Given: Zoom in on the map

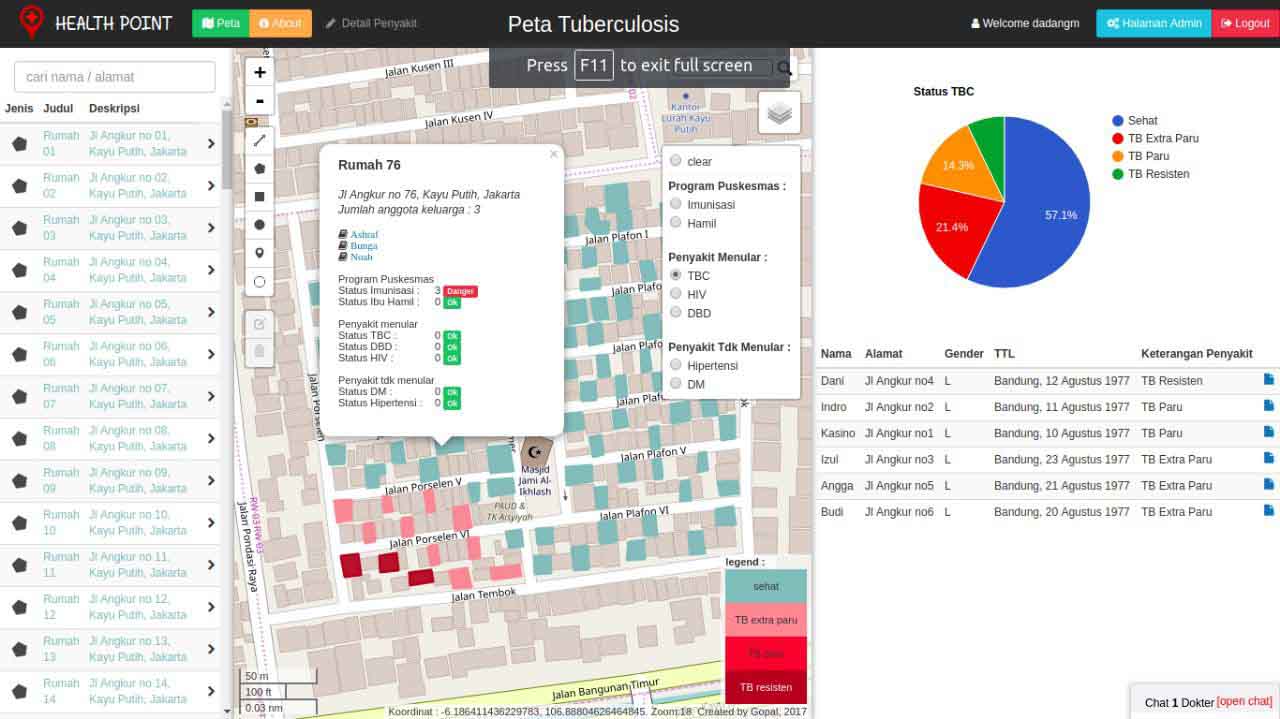Looking at the screenshot, I should pos(260,73).
